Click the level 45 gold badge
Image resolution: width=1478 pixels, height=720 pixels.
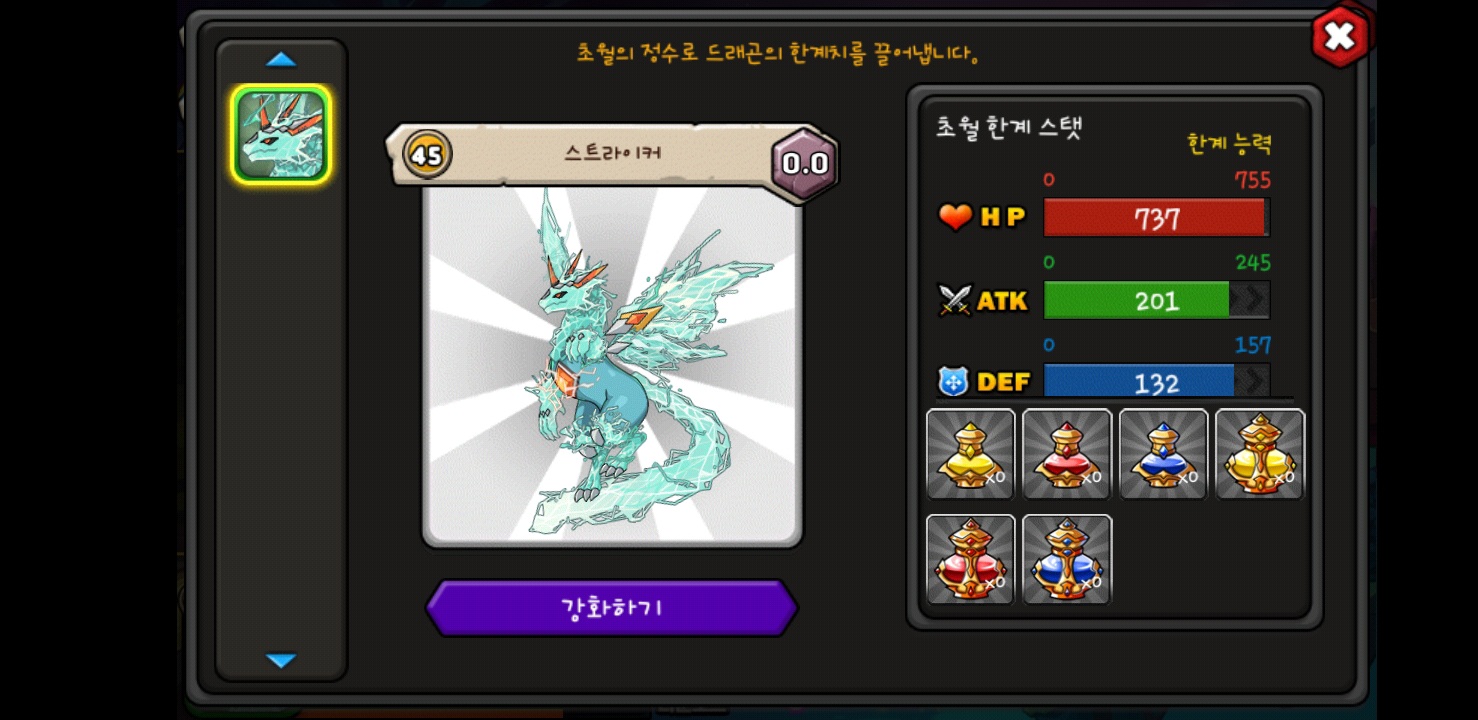click(x=427, y=155)
